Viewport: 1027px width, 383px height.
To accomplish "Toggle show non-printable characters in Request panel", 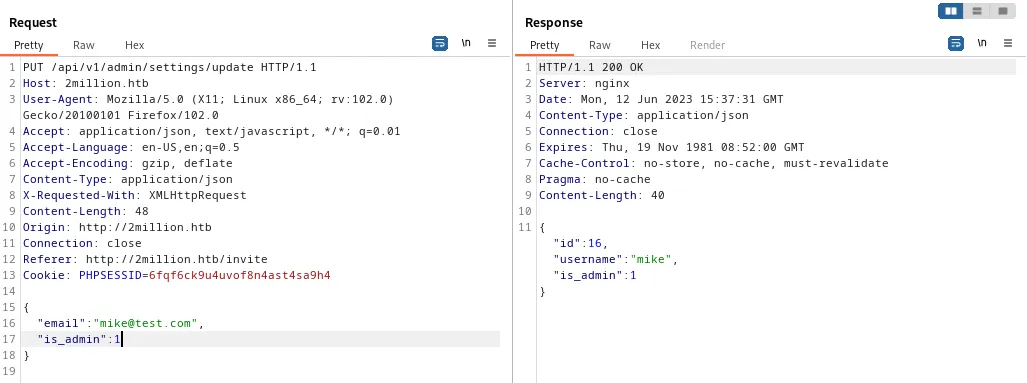I will coord(466,43).
